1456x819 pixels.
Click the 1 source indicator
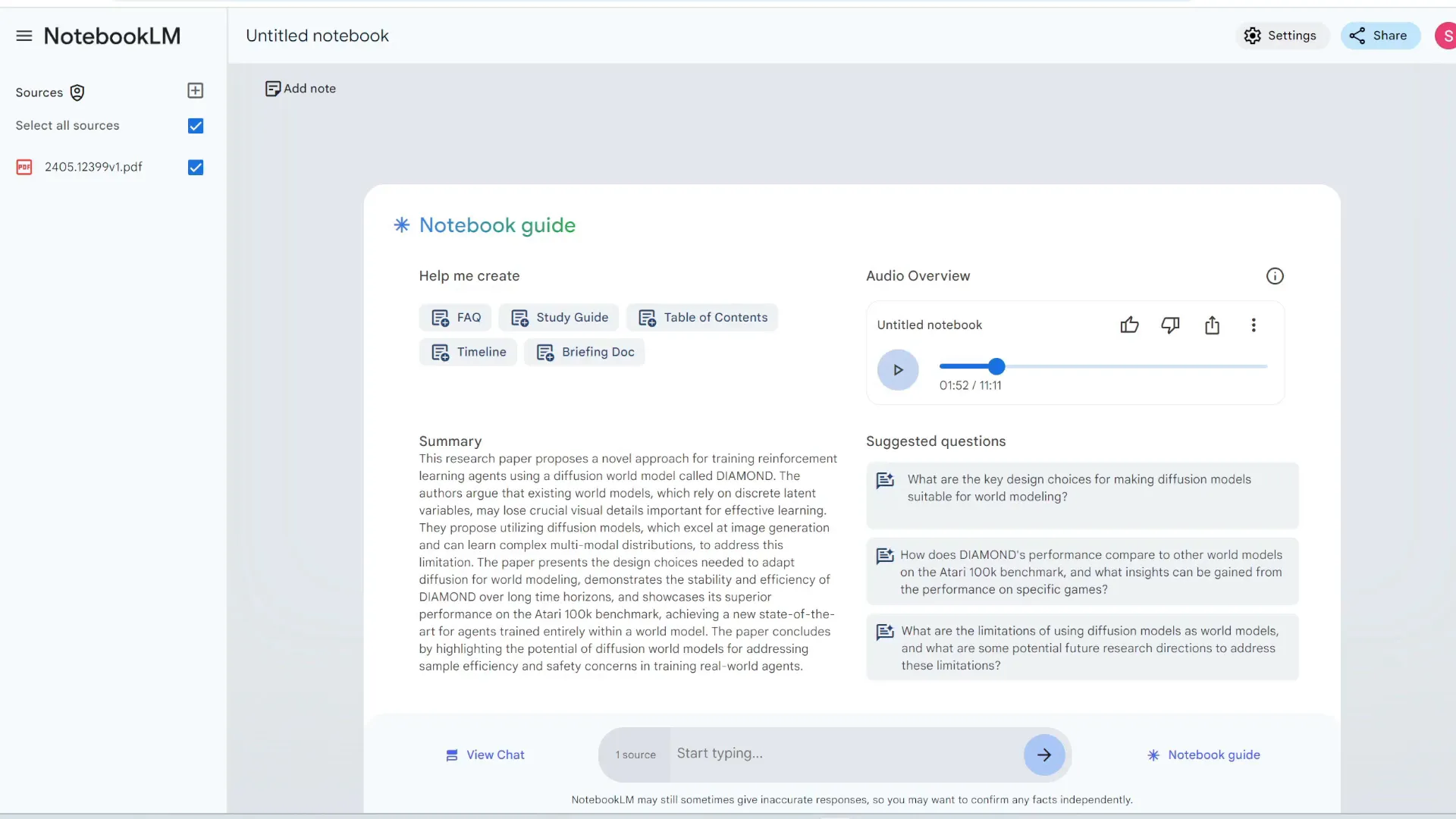pyautogui.click(x=635, y=755)
